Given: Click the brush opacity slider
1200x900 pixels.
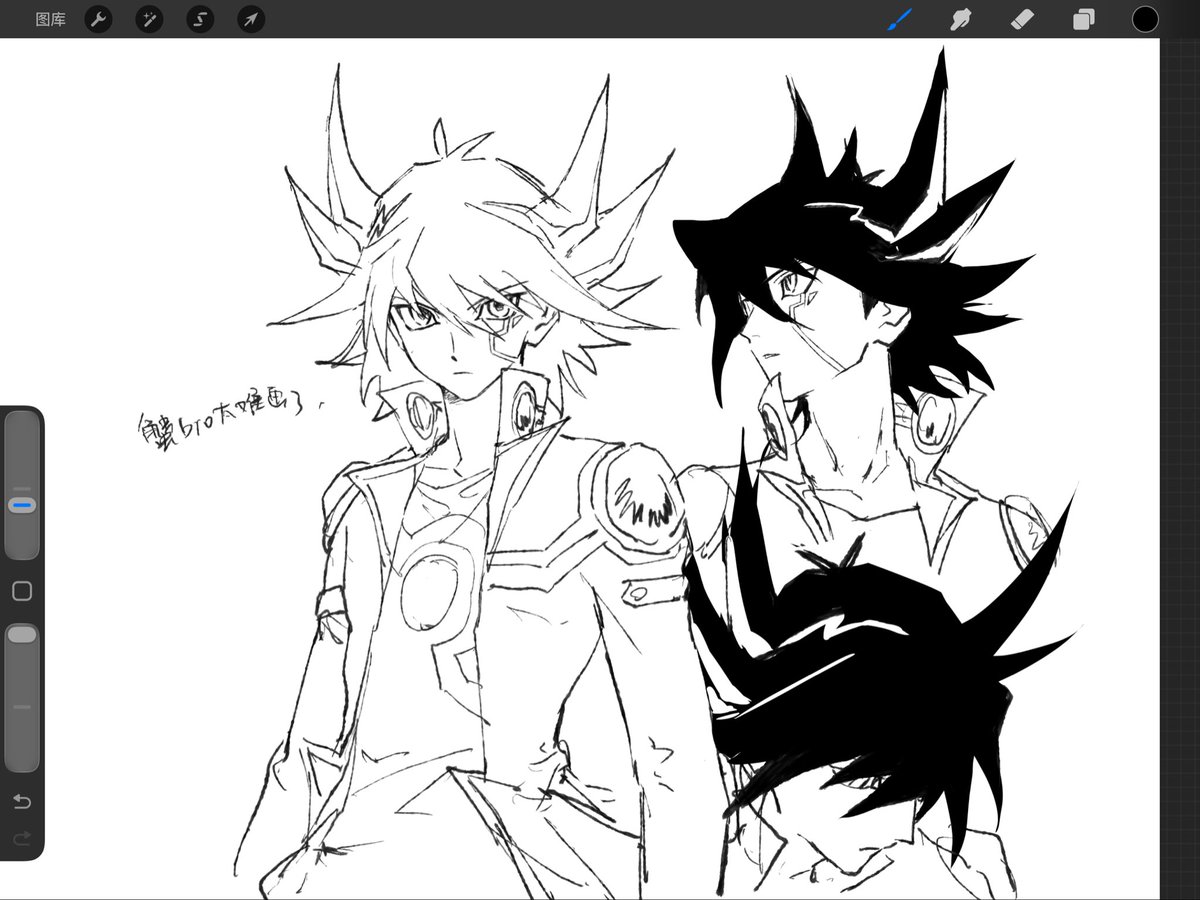Looking at the screenshot, I should (22, 697).
